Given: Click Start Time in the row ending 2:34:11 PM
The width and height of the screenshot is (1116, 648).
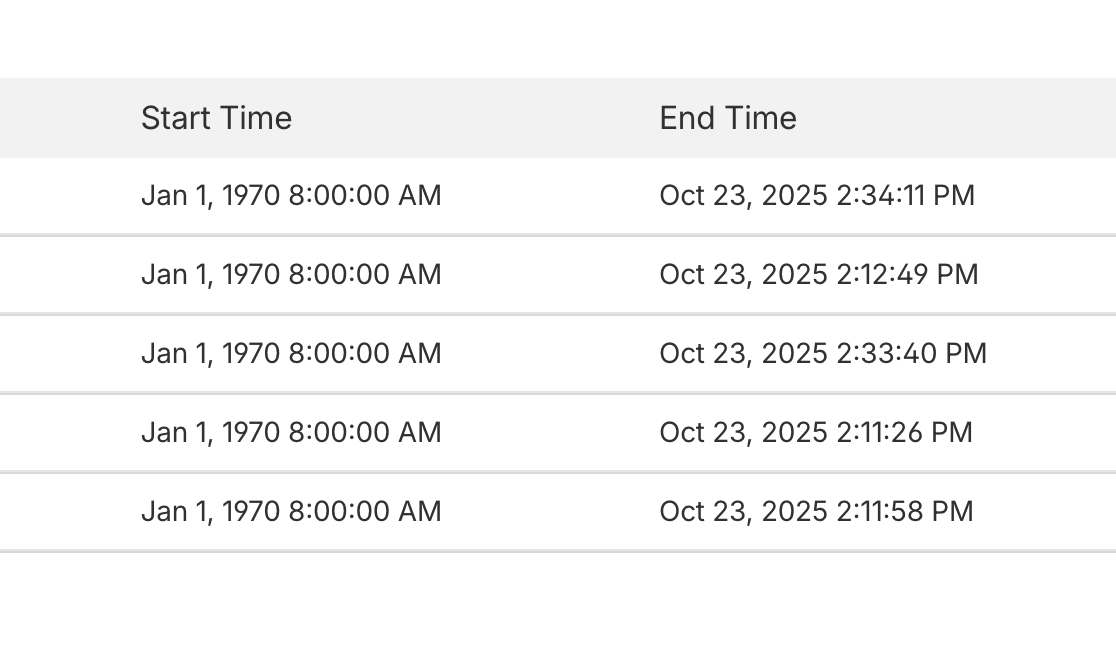Looking at the screenshot, I should point(291,195).
